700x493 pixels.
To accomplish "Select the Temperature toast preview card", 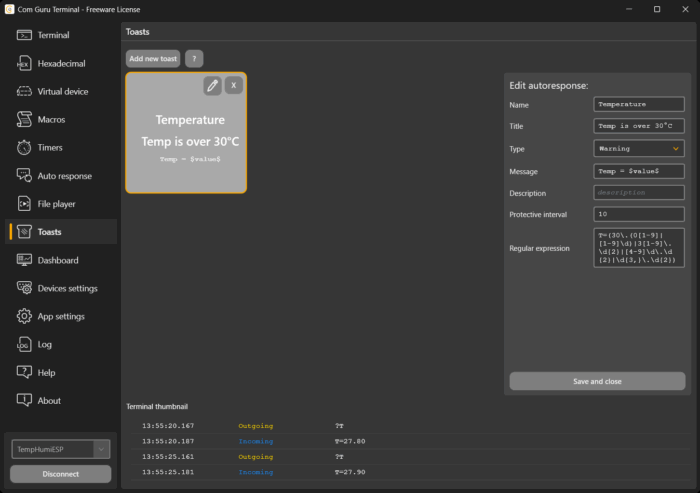I will (186, 140).
